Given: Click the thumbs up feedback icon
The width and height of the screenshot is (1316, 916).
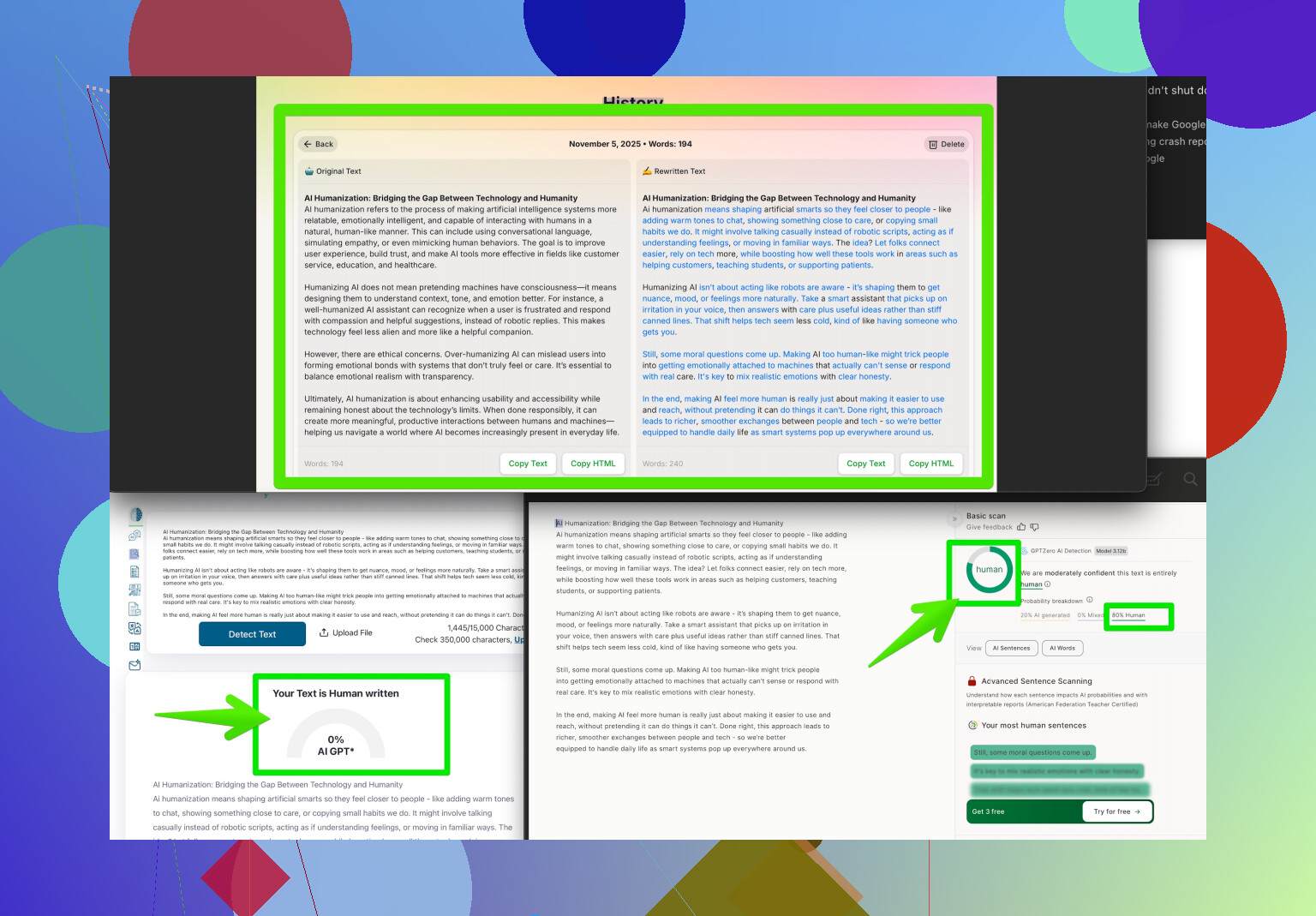Looking at the screenshot, I should [1021, 527].
